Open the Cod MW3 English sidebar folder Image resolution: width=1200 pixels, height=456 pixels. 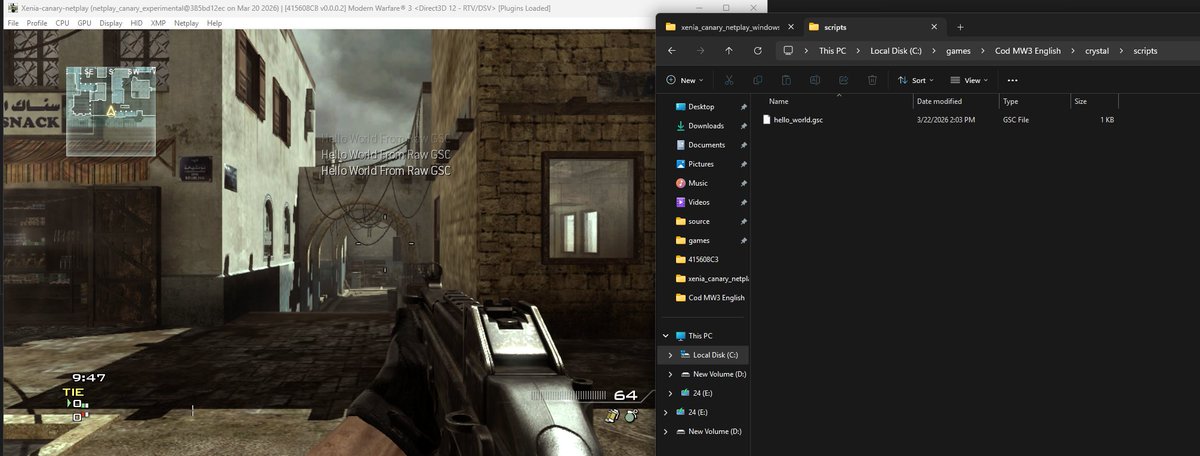pos(710,297)
